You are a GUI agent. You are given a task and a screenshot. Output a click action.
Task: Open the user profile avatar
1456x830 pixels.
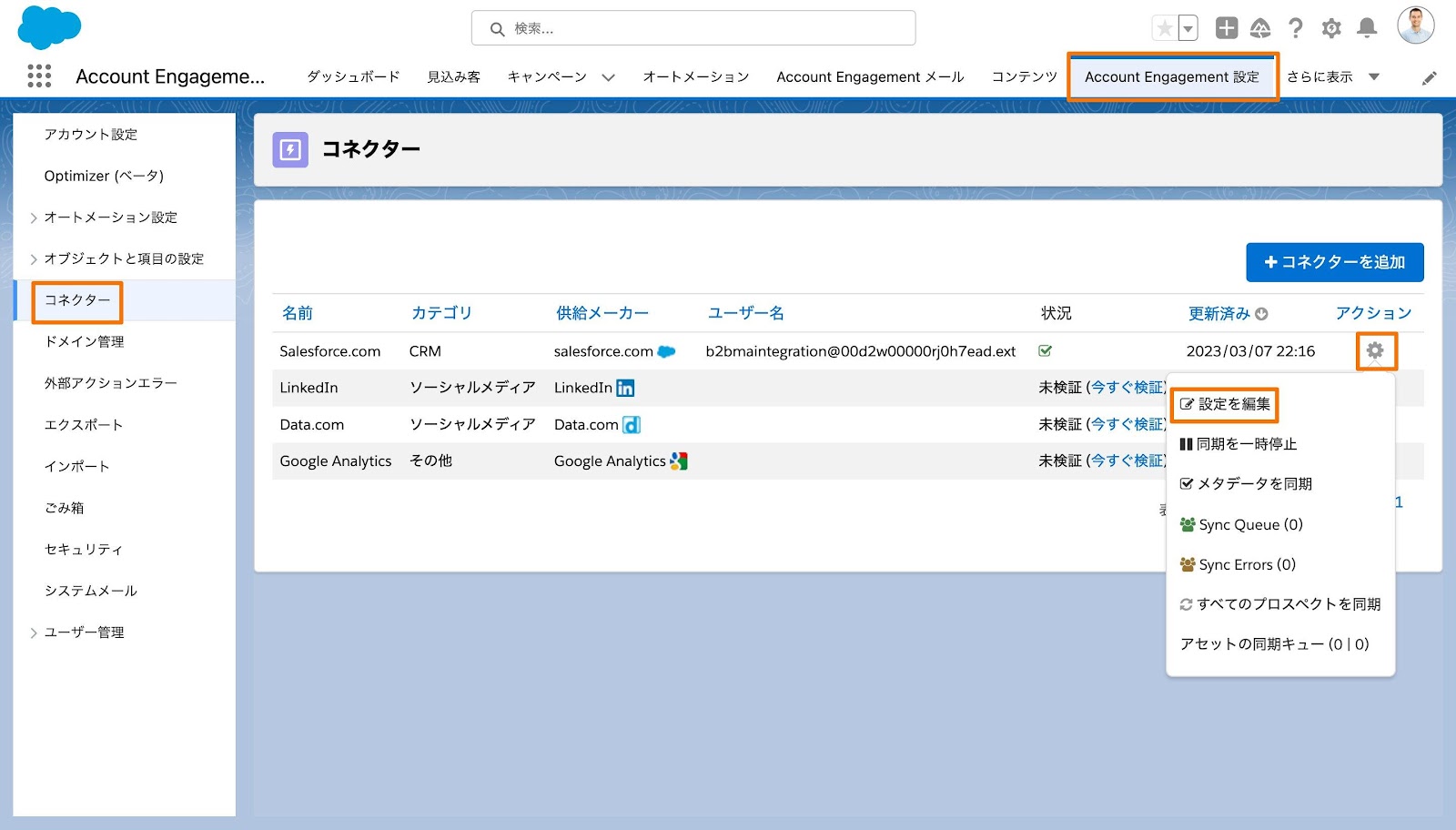tap(1416, 25)
